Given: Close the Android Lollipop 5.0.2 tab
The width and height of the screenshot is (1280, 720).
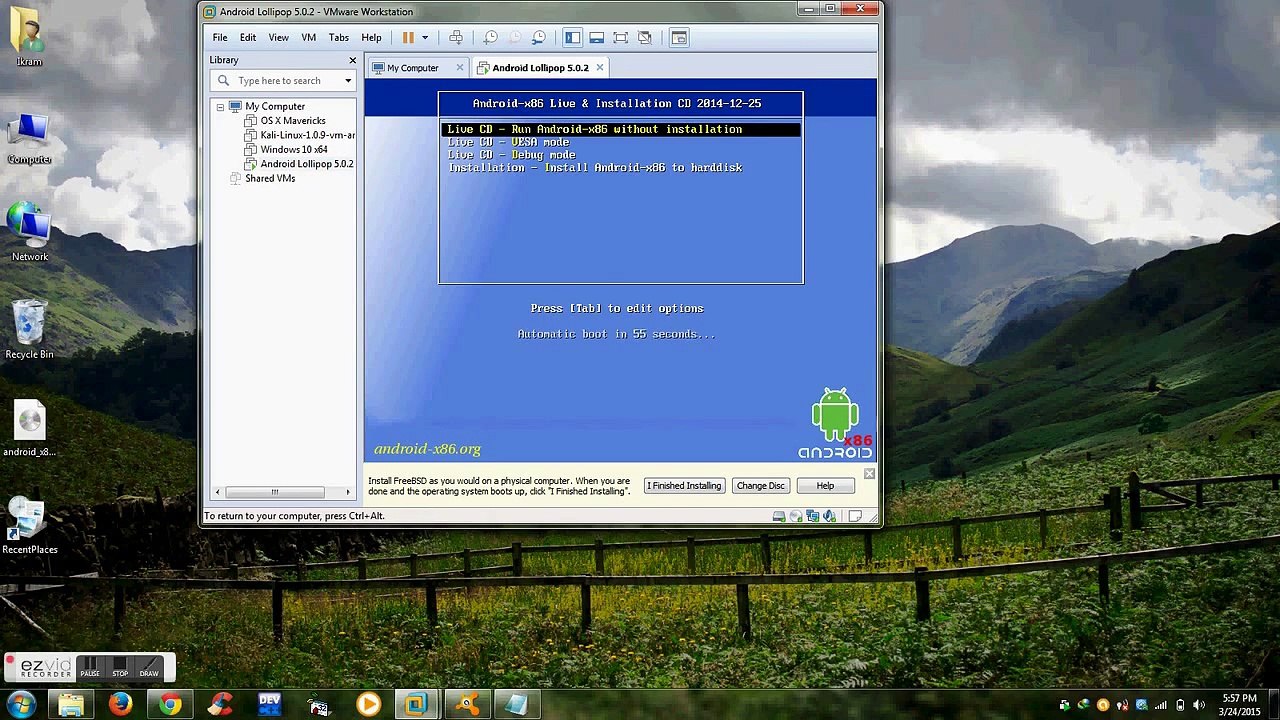Looking at the screenshot, I should (x=599, y=68).
